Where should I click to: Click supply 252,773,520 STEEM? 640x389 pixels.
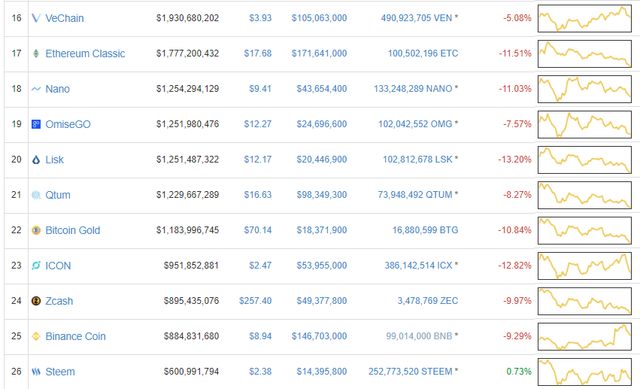[410, 371]
